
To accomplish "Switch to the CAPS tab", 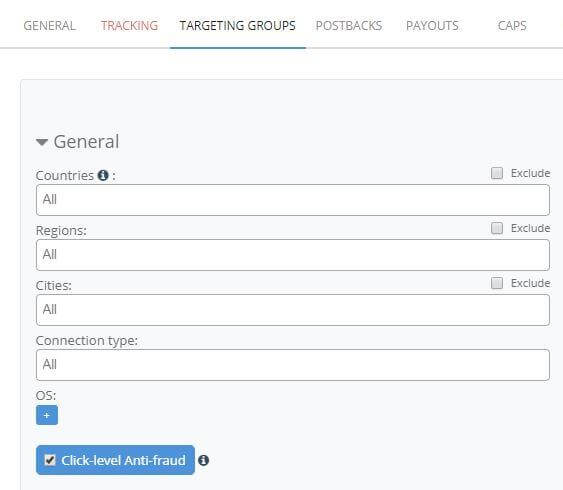I will tap(512, 25).
